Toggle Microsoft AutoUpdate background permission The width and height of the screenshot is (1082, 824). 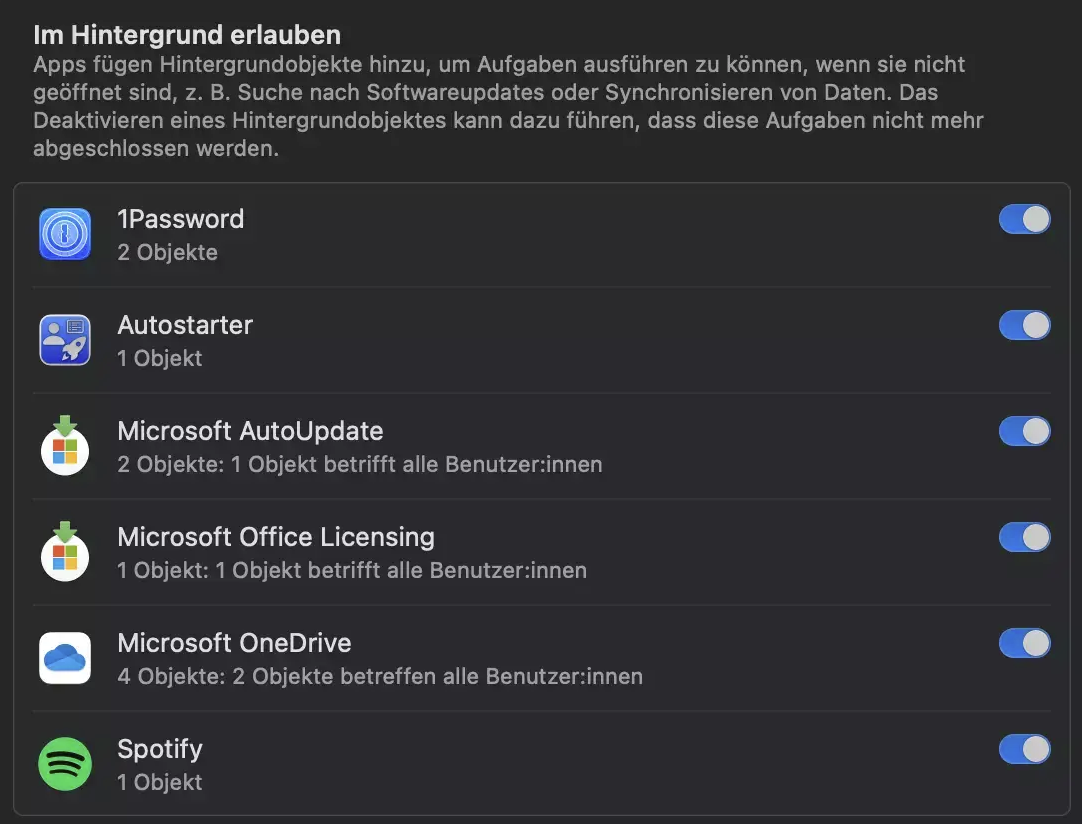pos(1024,431)
